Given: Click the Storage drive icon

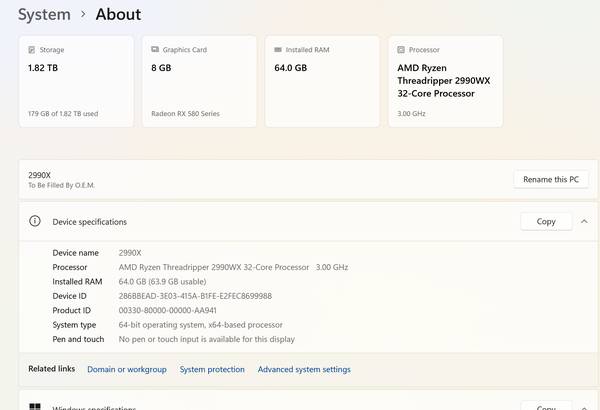Looking at the screenshot, I should (32, 49).
